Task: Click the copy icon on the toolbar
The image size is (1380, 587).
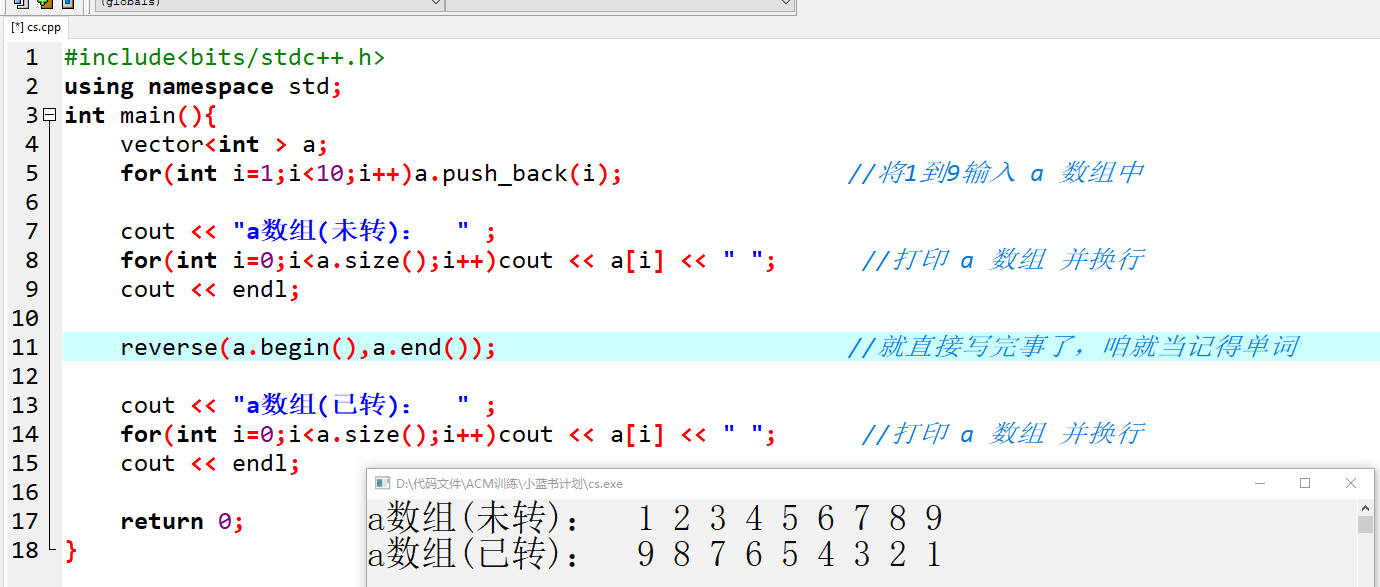Action: pyautogui.click(x=22, y=6)
